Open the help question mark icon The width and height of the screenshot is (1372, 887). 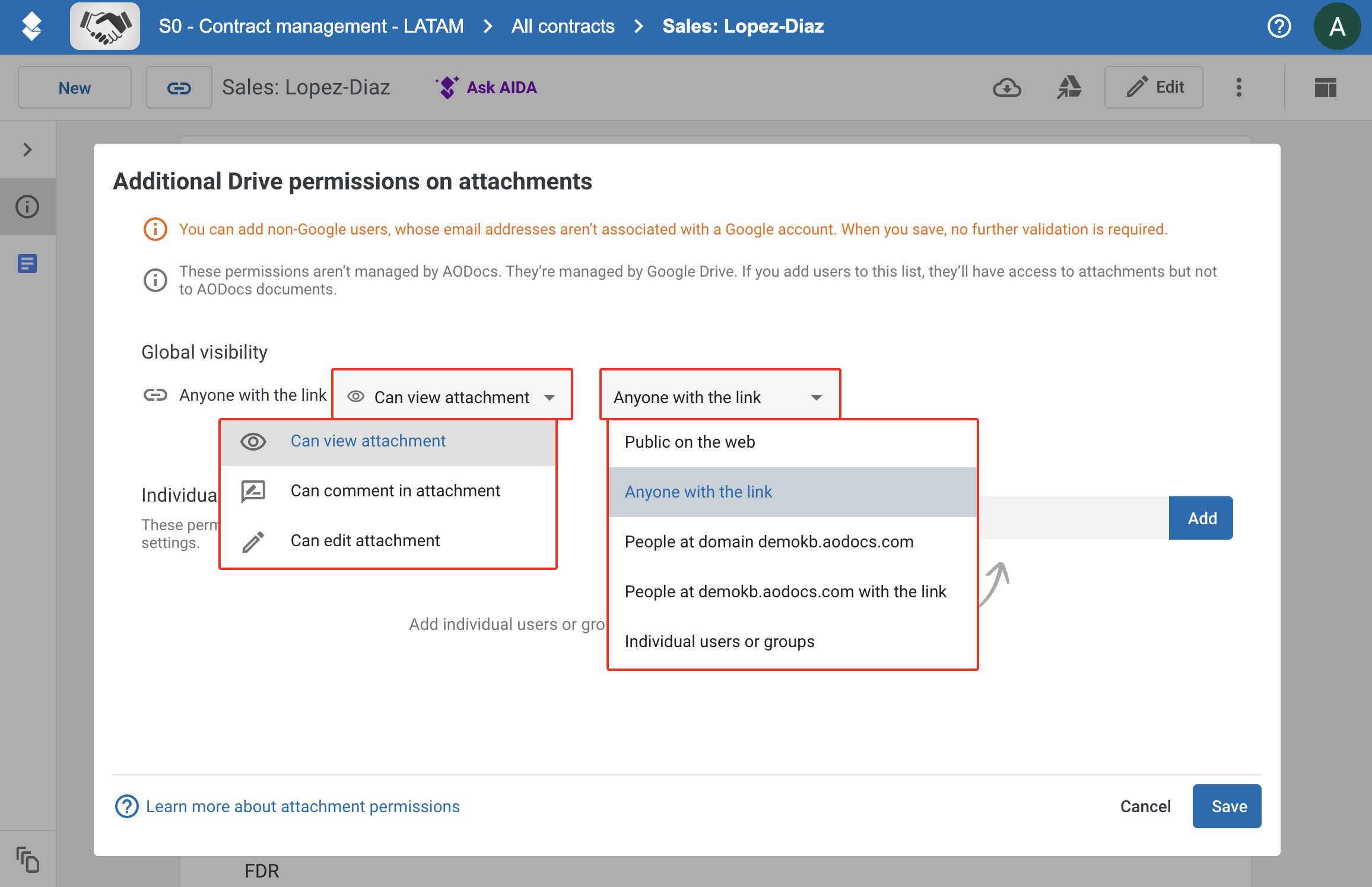[x=1279, y=27]
